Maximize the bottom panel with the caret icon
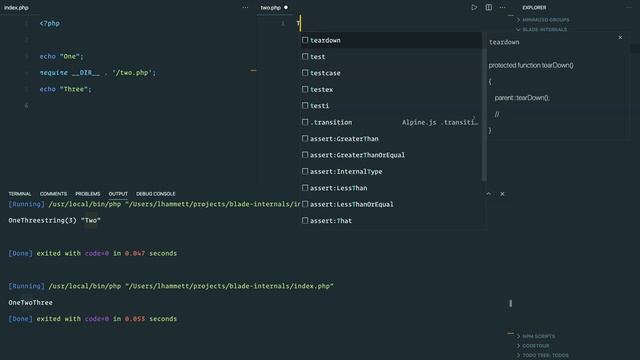The image size is (640, 360). 489,194
